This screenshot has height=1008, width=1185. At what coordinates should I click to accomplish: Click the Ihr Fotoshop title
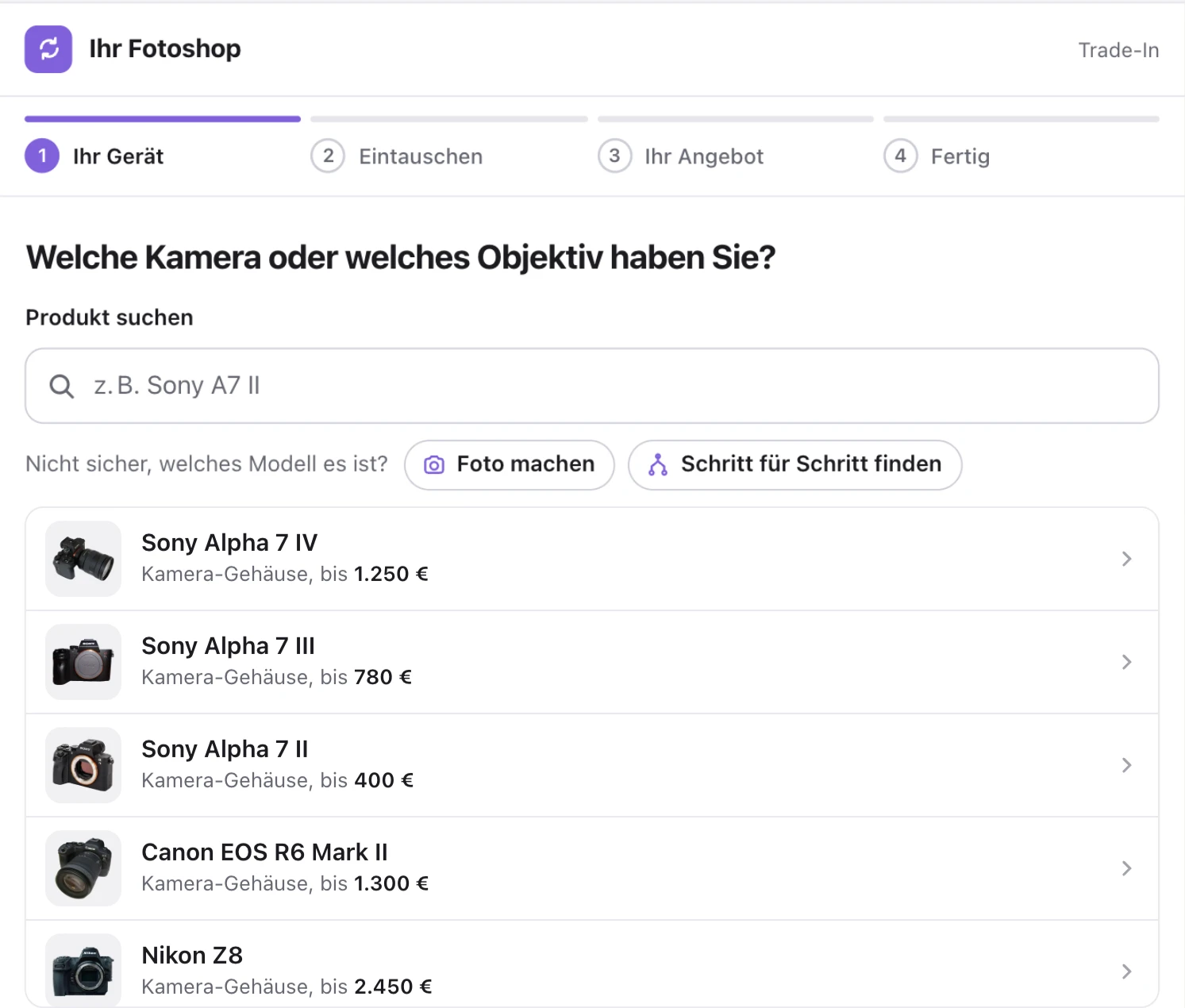pyautogui.click(x=165, y=49)
